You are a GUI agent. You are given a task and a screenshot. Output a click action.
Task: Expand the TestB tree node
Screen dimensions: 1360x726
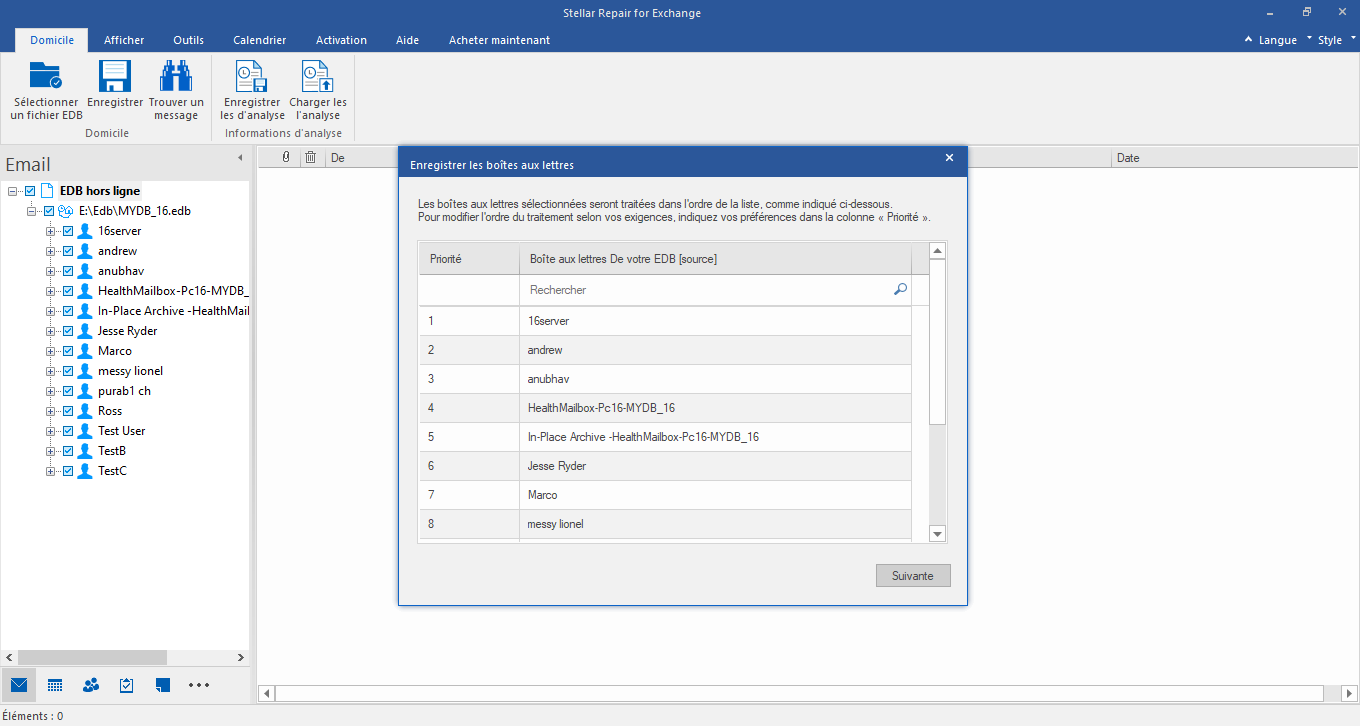click(50, 451)
